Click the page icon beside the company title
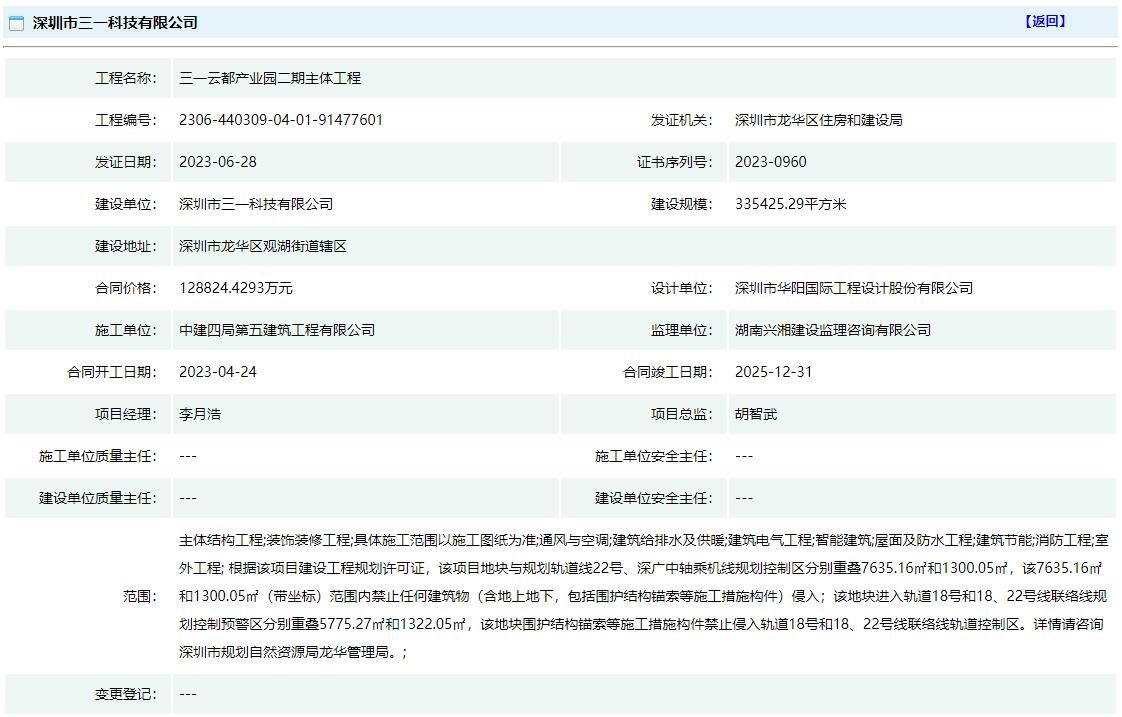 coord(17,23)
